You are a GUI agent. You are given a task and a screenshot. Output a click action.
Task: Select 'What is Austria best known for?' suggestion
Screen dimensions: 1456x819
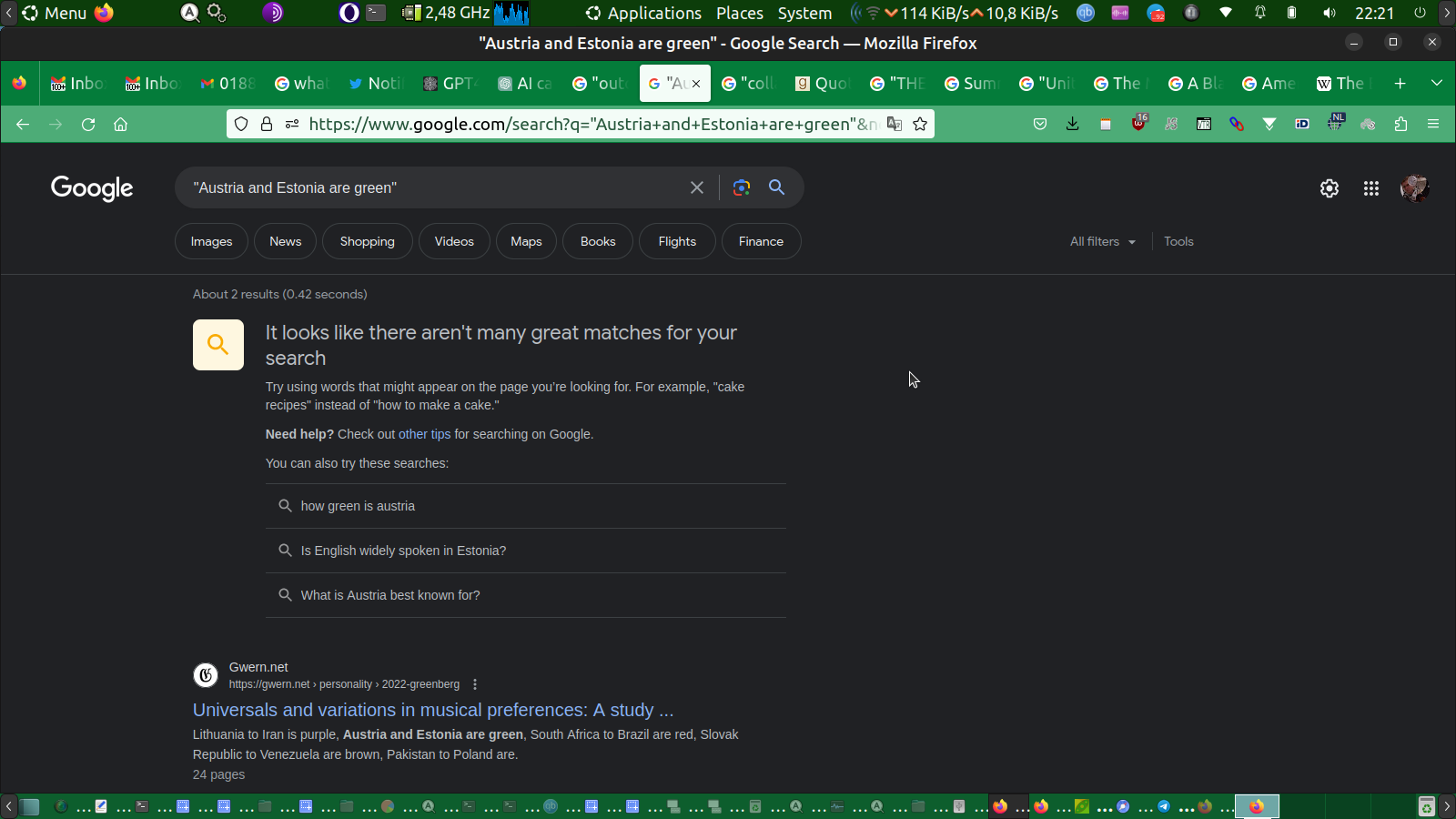(x=526, y=595)
